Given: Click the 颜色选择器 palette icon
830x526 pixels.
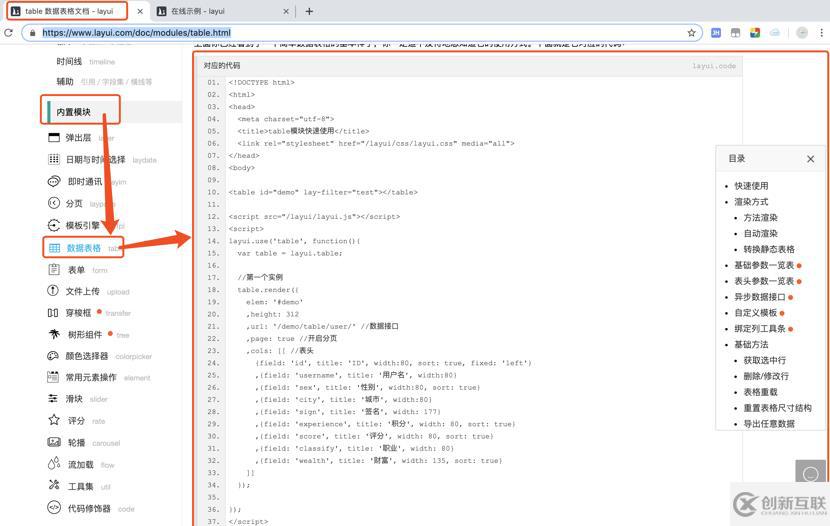Looking at the screenshot, I should click(53, 356).
